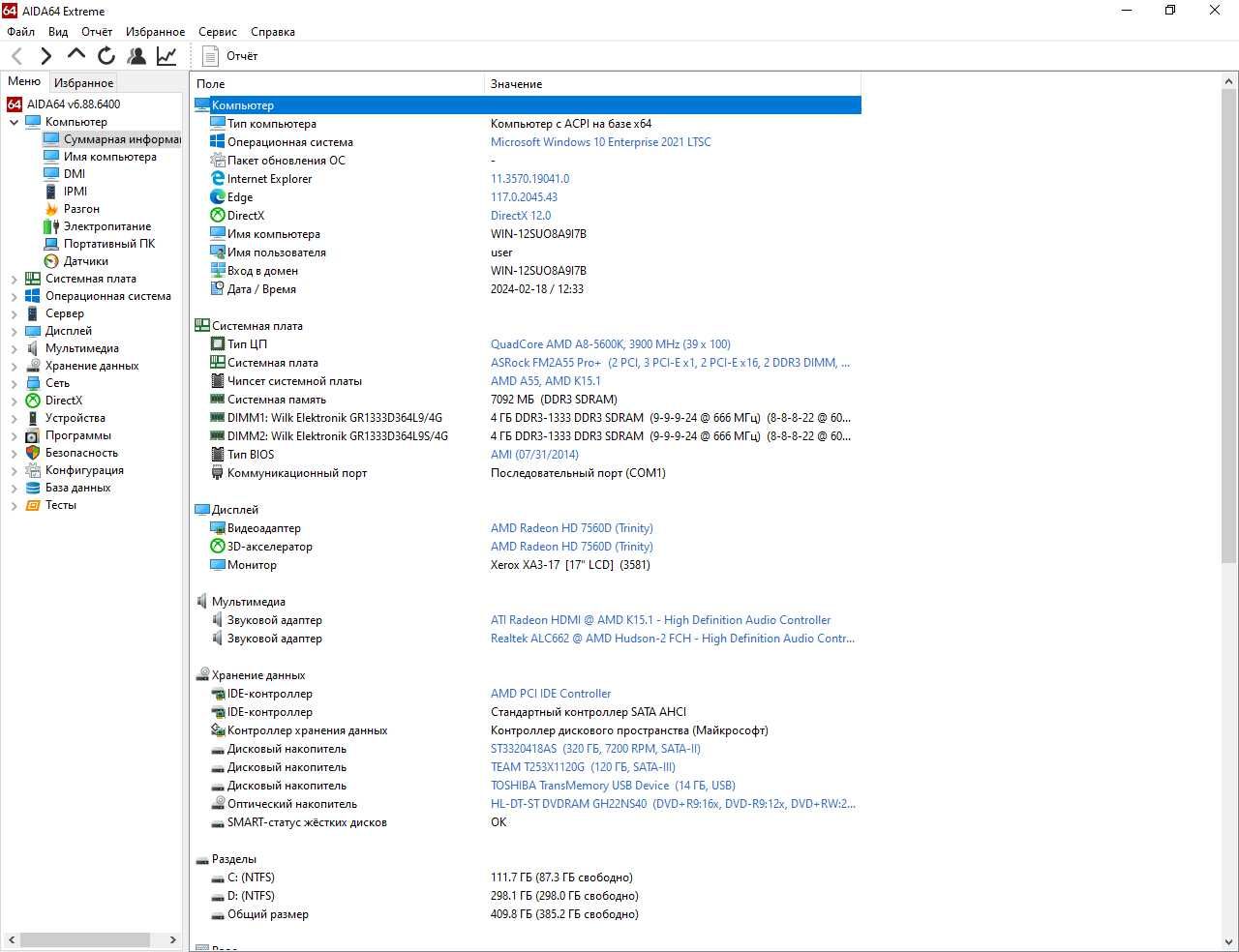This screenshot has height=952, width=1239.
Task: Open the Сервис menu
Action: pyautogui.click(x=218, y=32)
